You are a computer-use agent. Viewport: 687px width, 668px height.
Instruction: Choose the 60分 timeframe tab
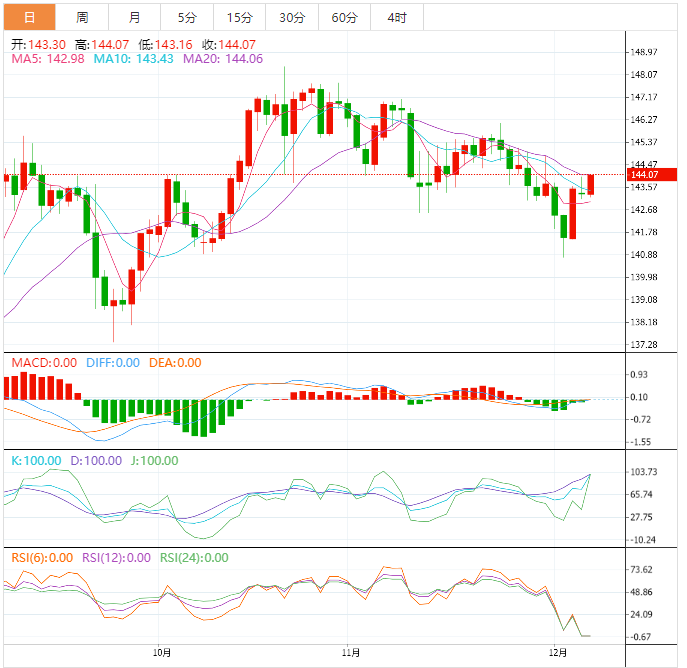pyautogui.click(x=344, y=17)
